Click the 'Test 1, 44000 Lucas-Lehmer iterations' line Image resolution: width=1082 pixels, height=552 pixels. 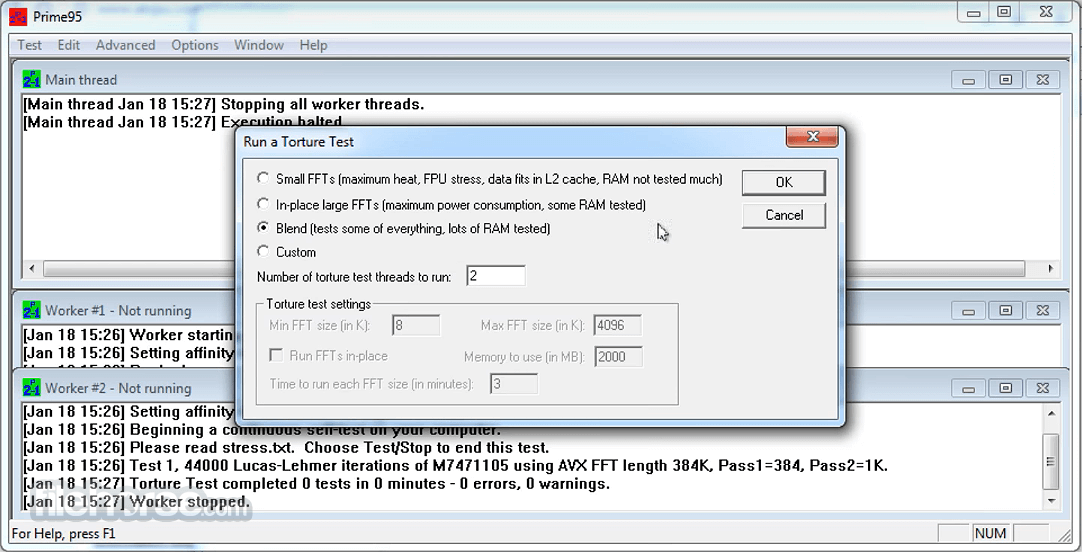(x=455, y=466)
